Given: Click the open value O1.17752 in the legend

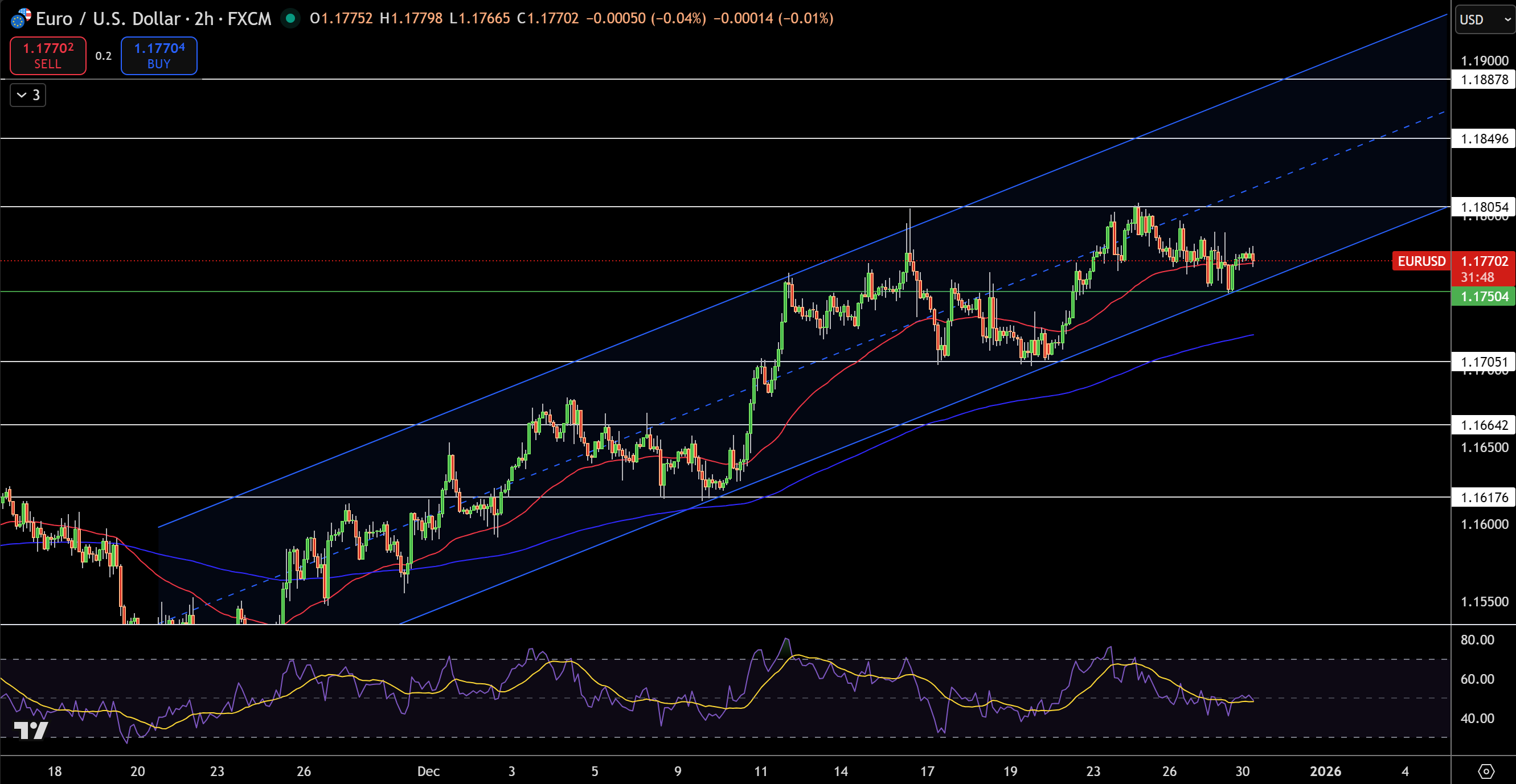Looking at the screenshot, I should tap(343, 18).
